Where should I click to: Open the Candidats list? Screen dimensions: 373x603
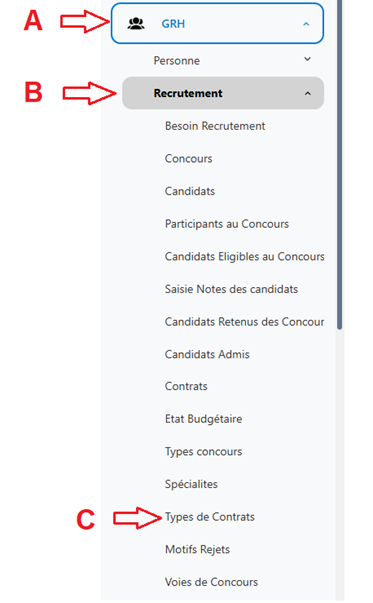[x=190, y=191]
